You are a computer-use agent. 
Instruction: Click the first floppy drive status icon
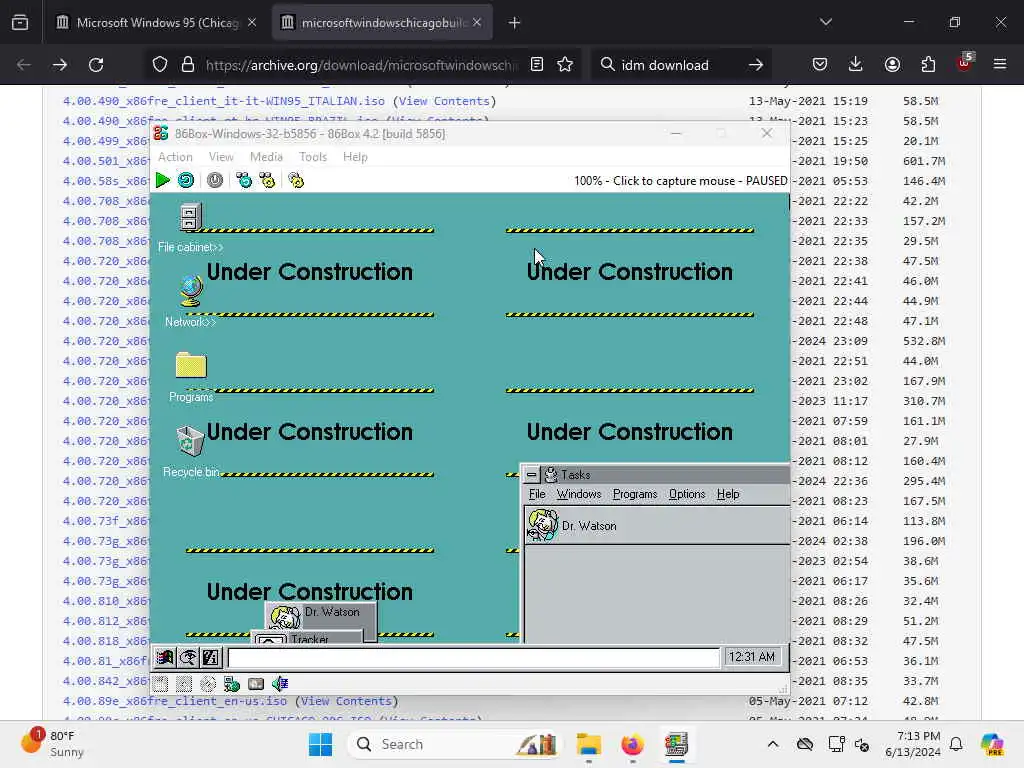tap(161, 684)
